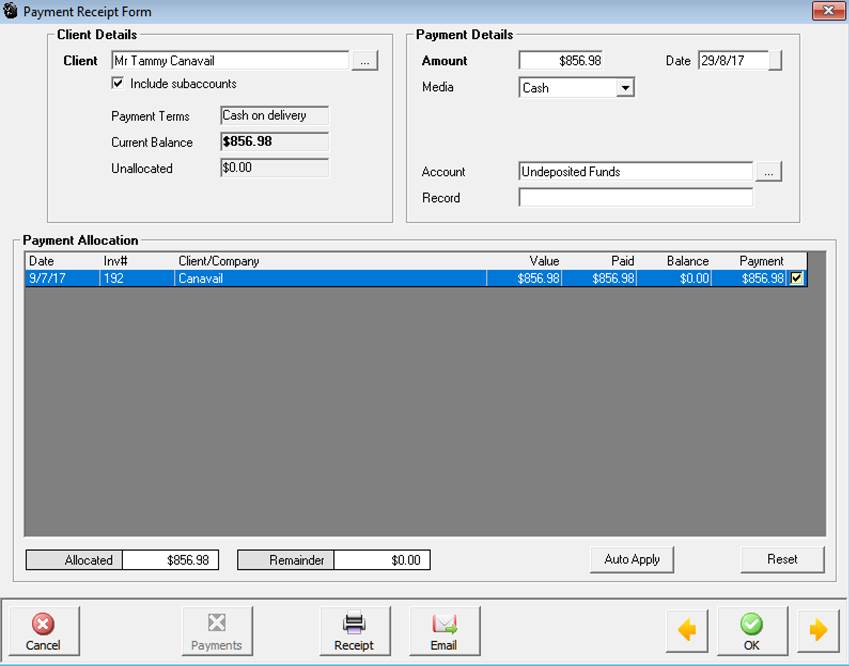
Task: Click Current Balance value $856.98
Action: coord(275,142)
